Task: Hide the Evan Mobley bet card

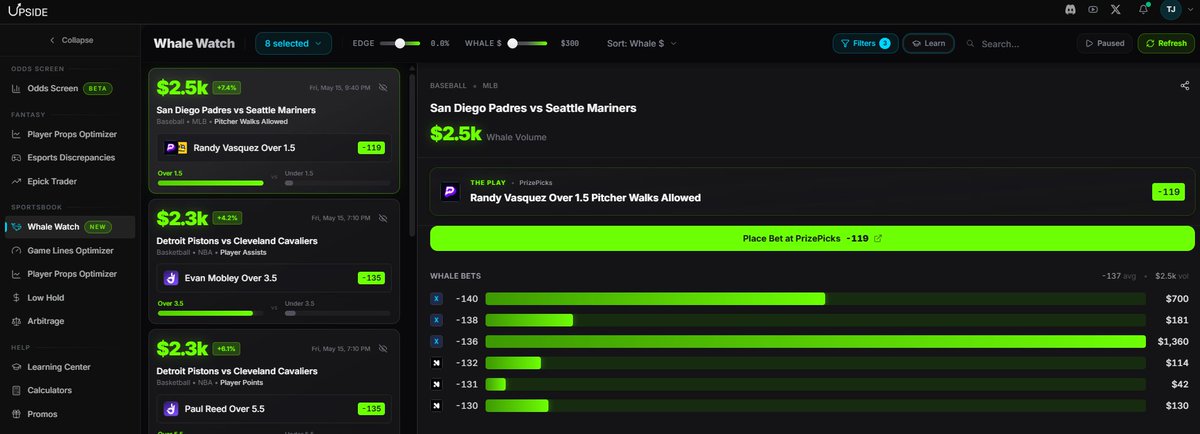Action: (382, 217)
